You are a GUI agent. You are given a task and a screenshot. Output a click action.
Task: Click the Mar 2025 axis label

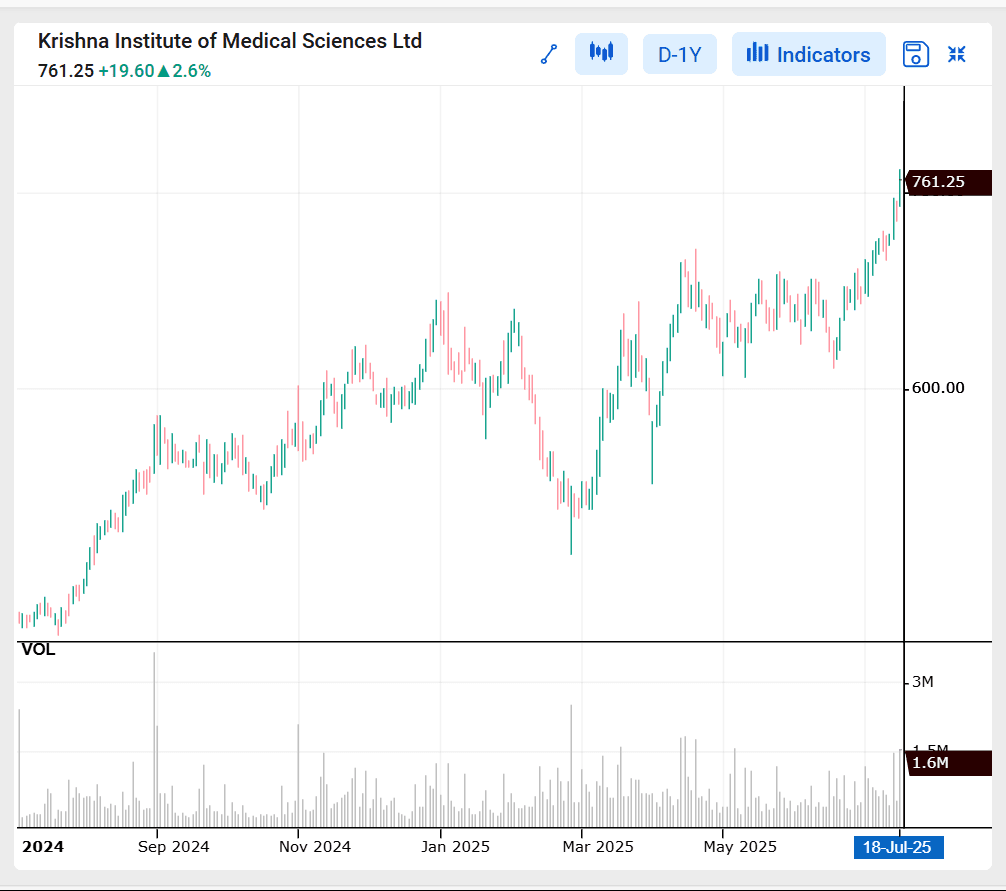click(597, 847)
